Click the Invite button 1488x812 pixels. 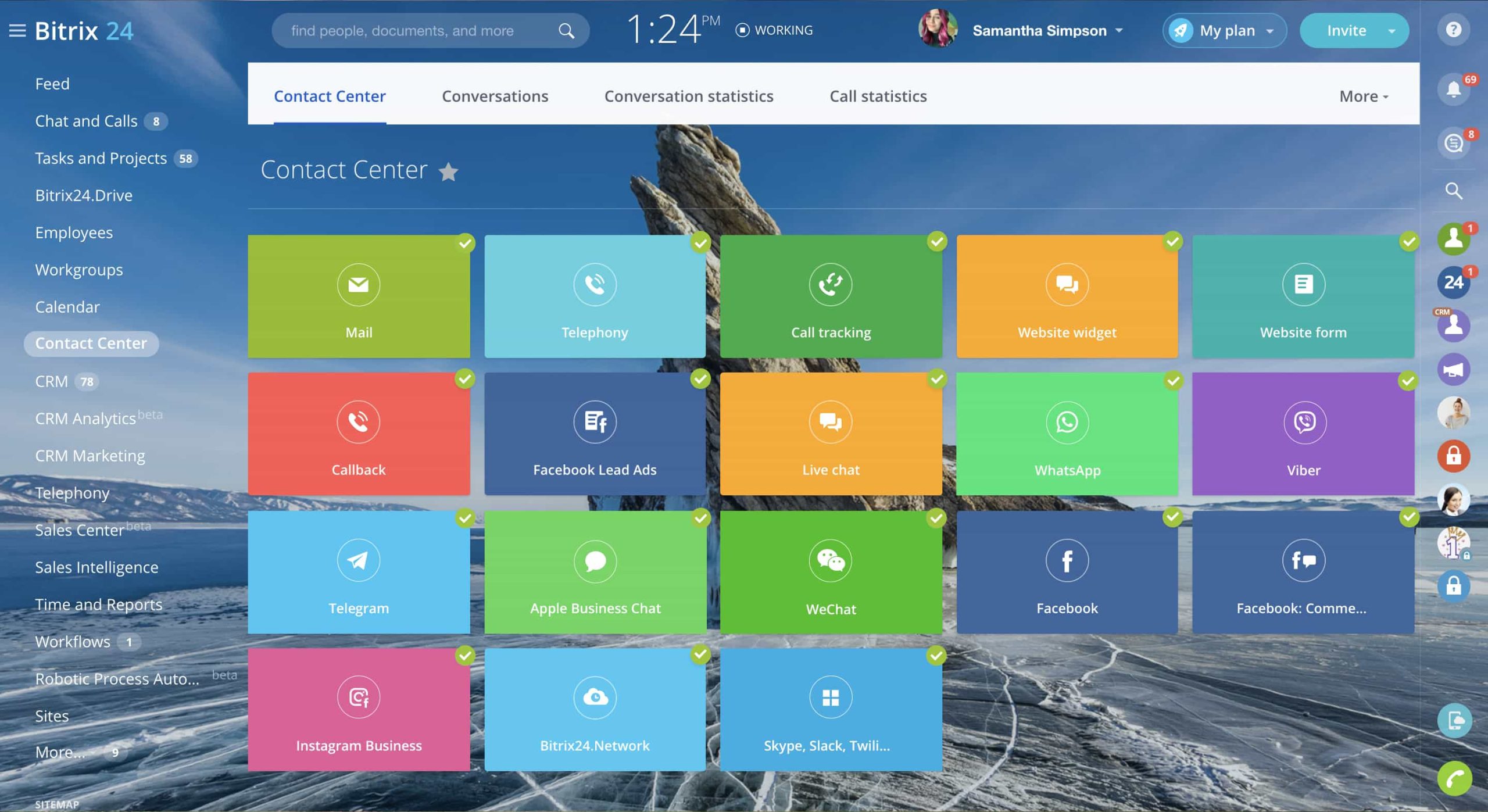pos(1345,30)
